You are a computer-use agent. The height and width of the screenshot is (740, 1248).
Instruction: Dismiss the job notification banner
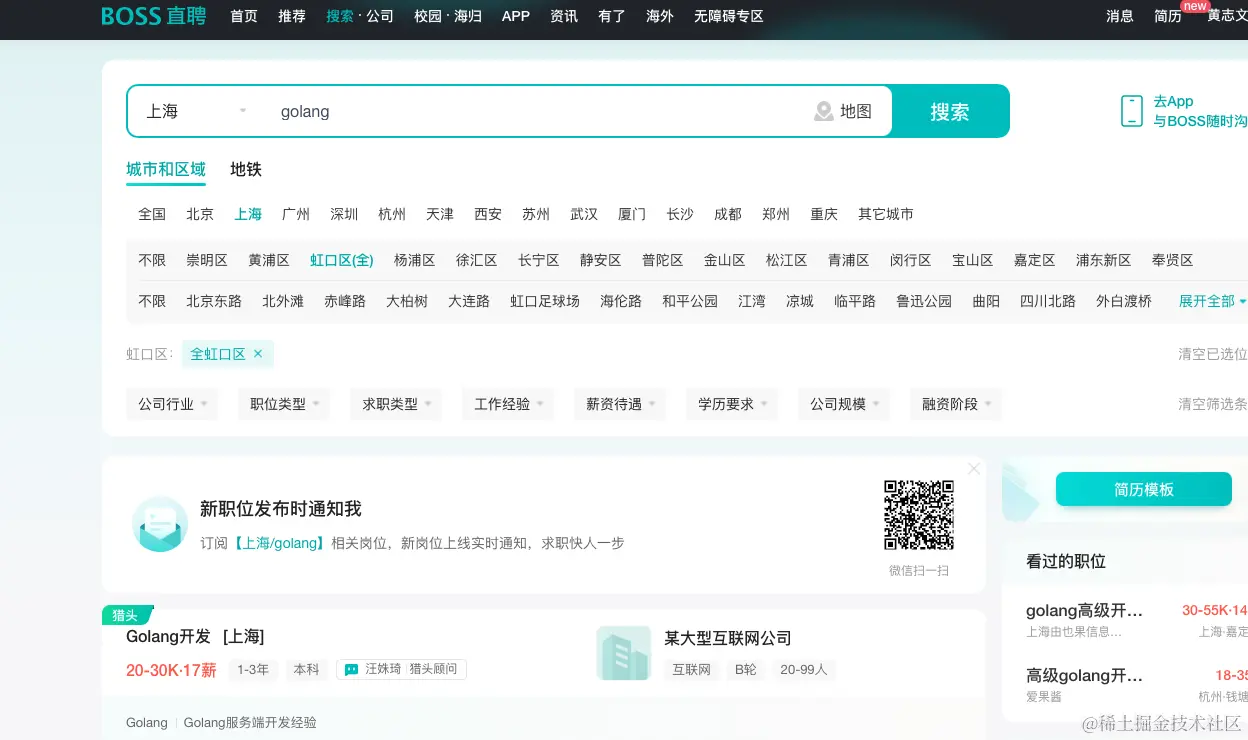(x=973, y=468)
